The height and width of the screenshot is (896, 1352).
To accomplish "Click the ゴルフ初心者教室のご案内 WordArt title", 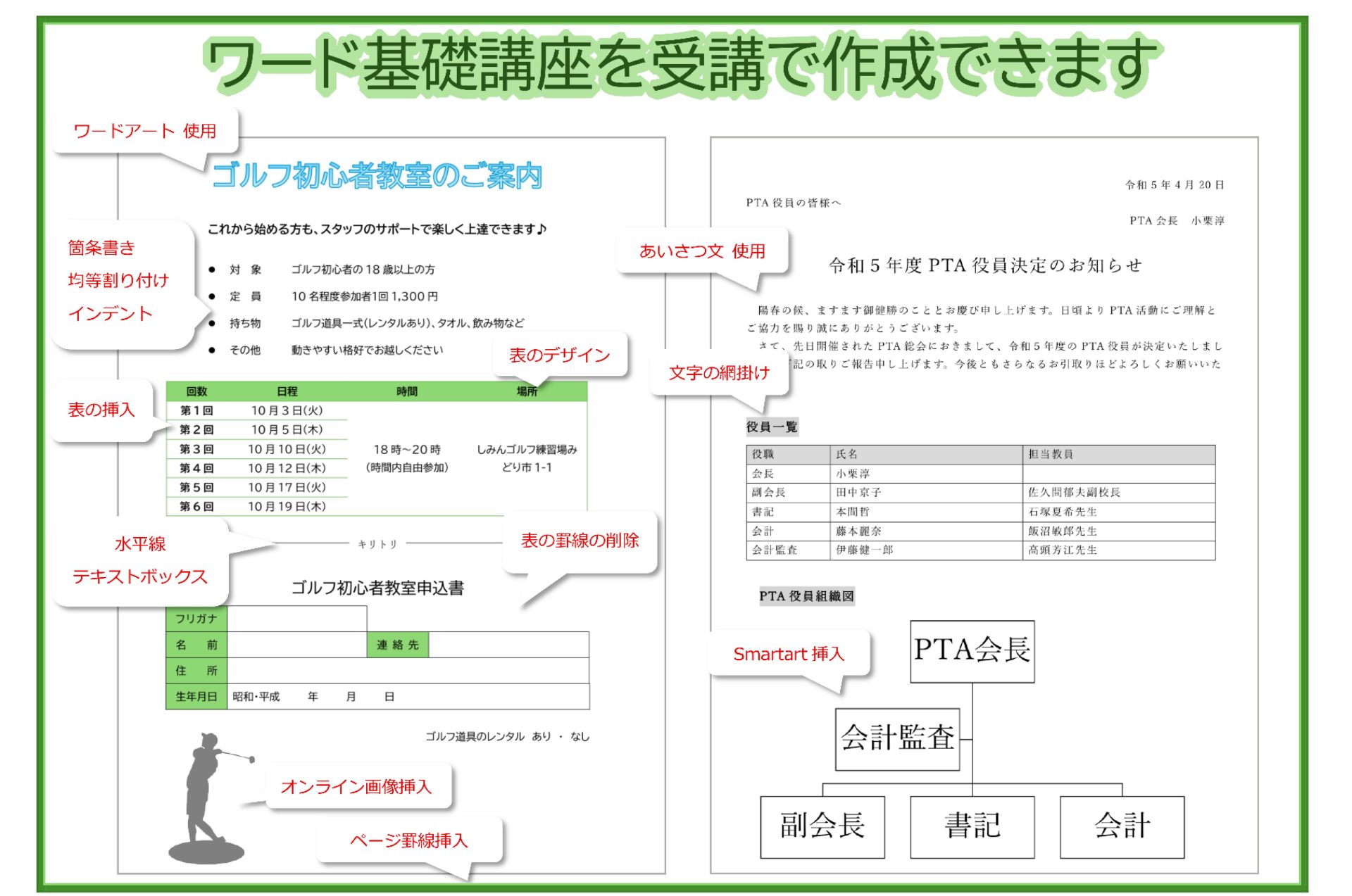I will click(x=377, y=176).
